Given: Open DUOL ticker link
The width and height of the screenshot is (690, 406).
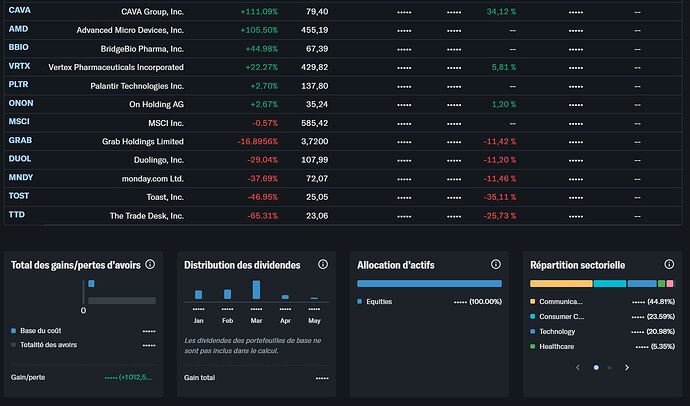Looking at the screenshot, I should 20,159.
